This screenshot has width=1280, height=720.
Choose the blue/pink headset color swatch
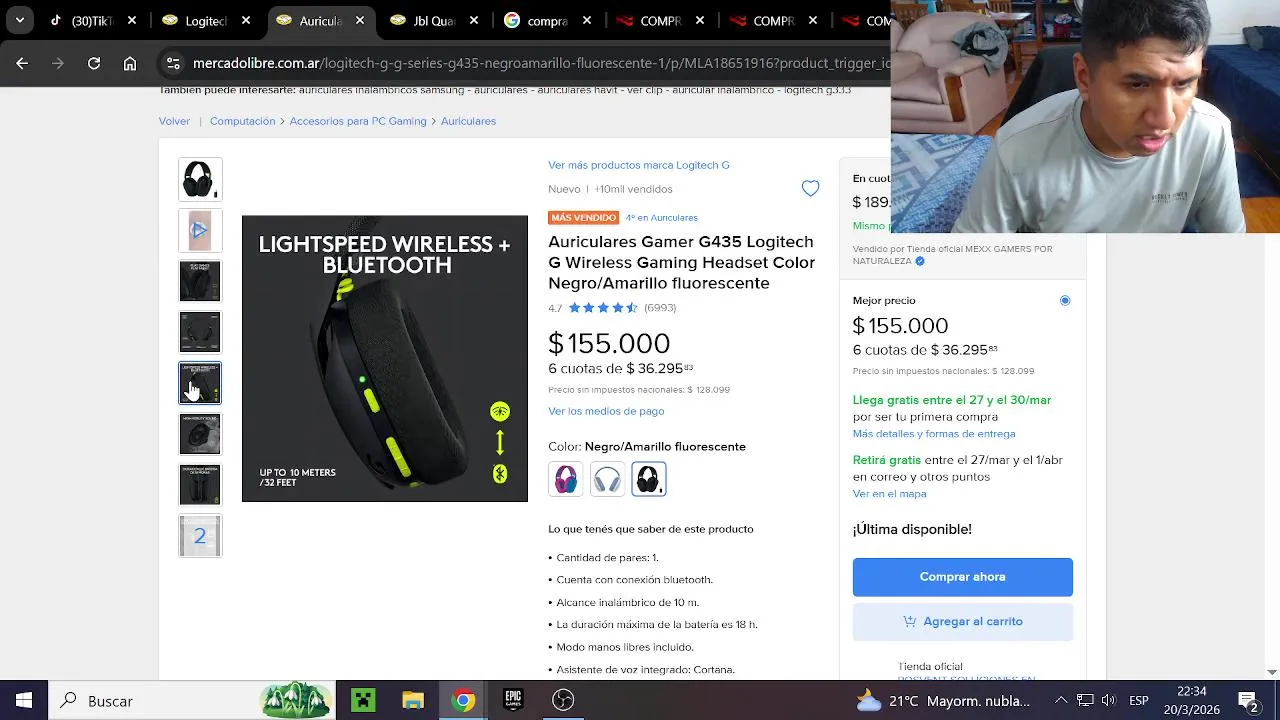pos(565,479)
